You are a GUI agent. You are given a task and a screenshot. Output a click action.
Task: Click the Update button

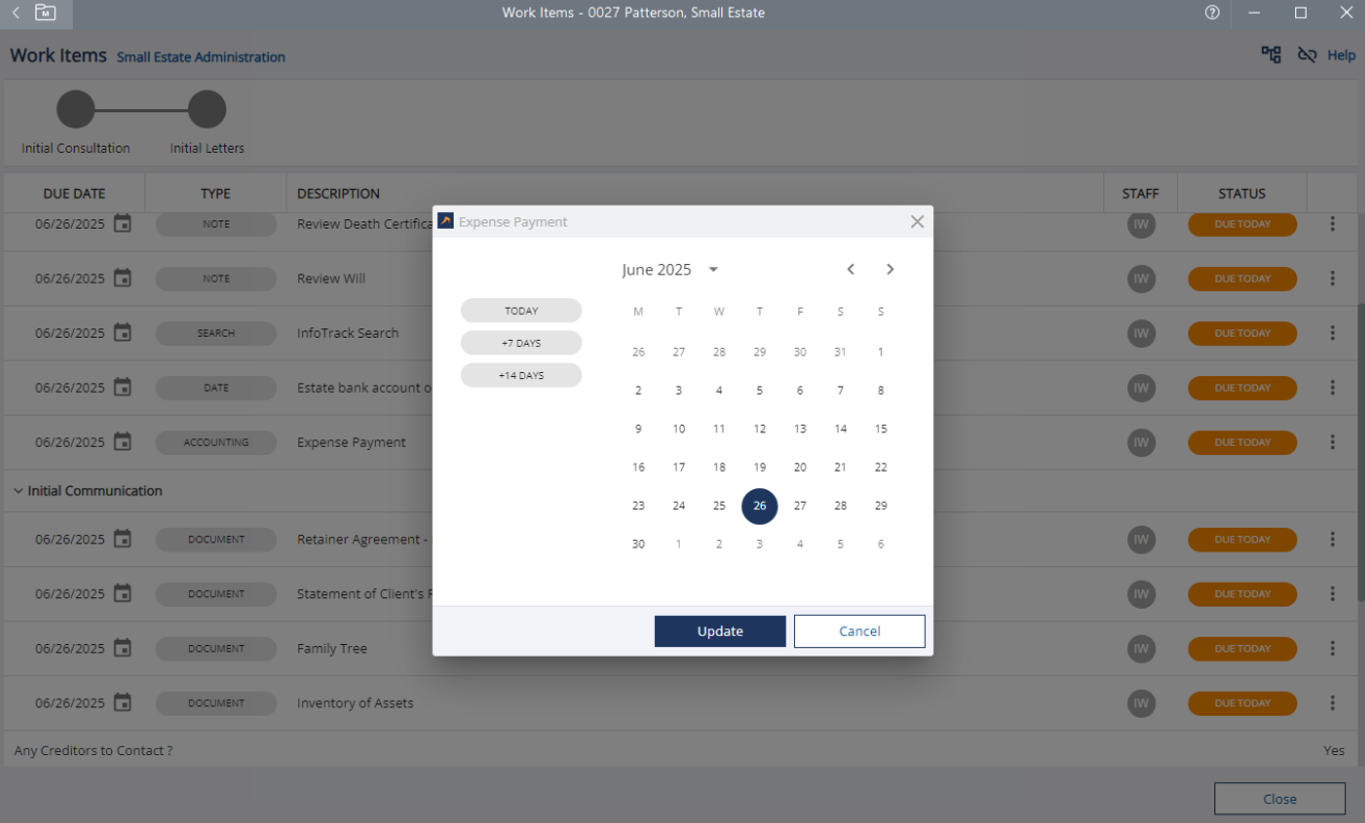(720, 631)
